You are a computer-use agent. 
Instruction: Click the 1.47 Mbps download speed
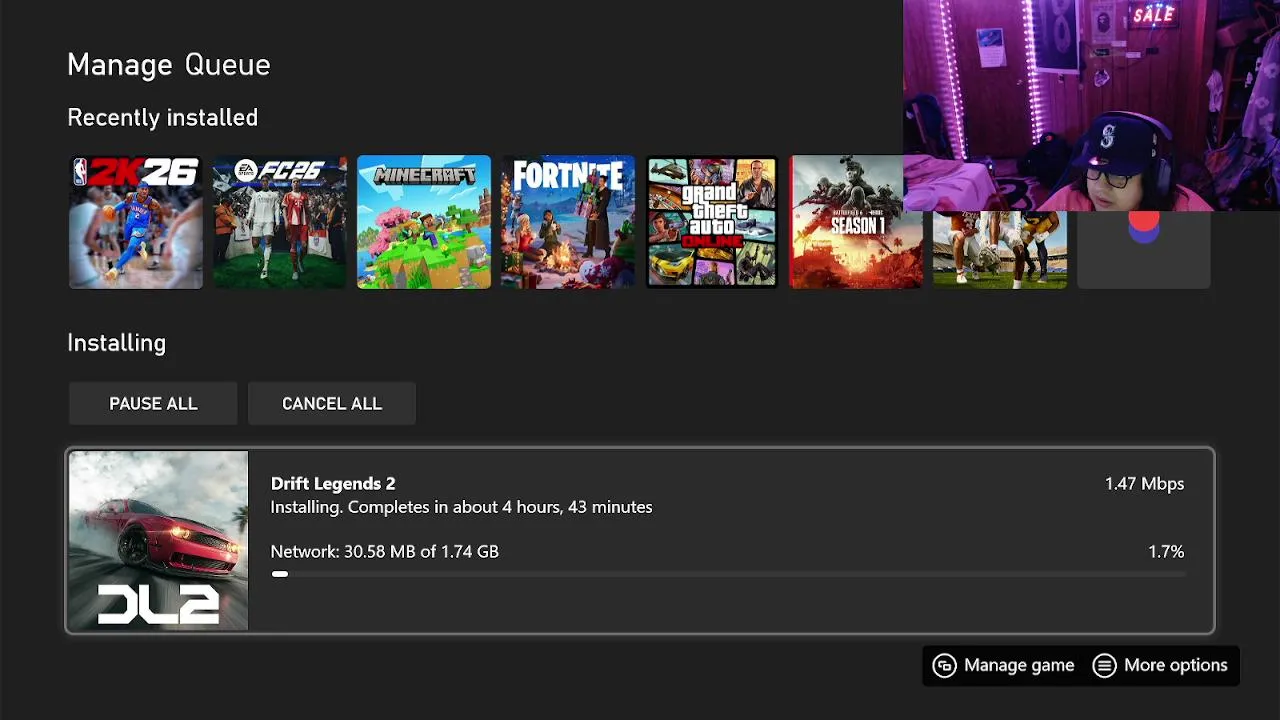(x=1144, y=484)
